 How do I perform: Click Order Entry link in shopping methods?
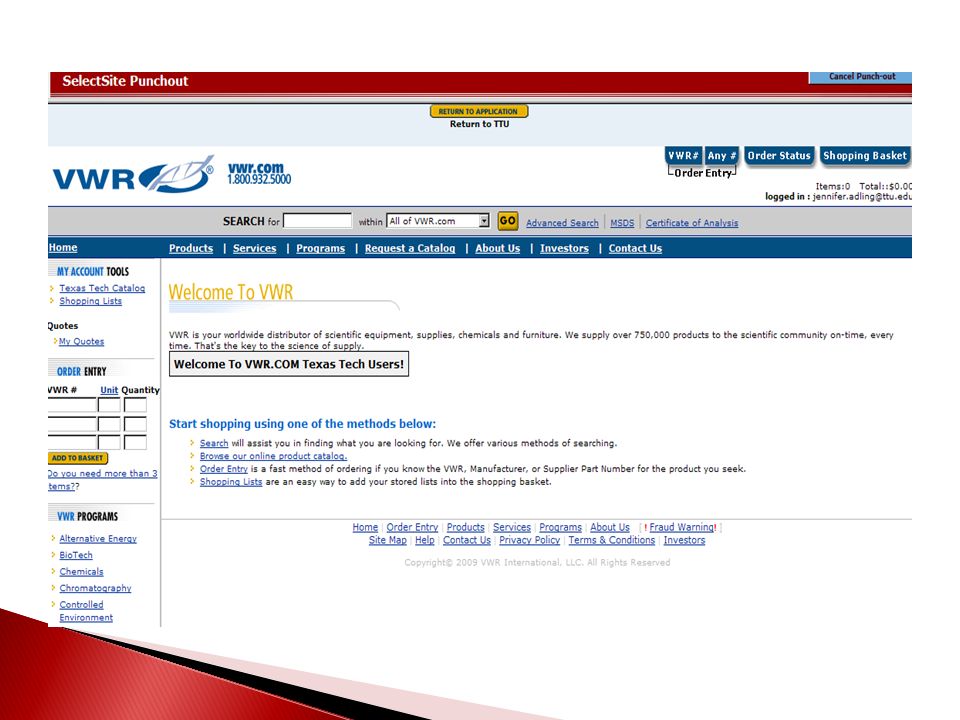click(x=223, y=469)
